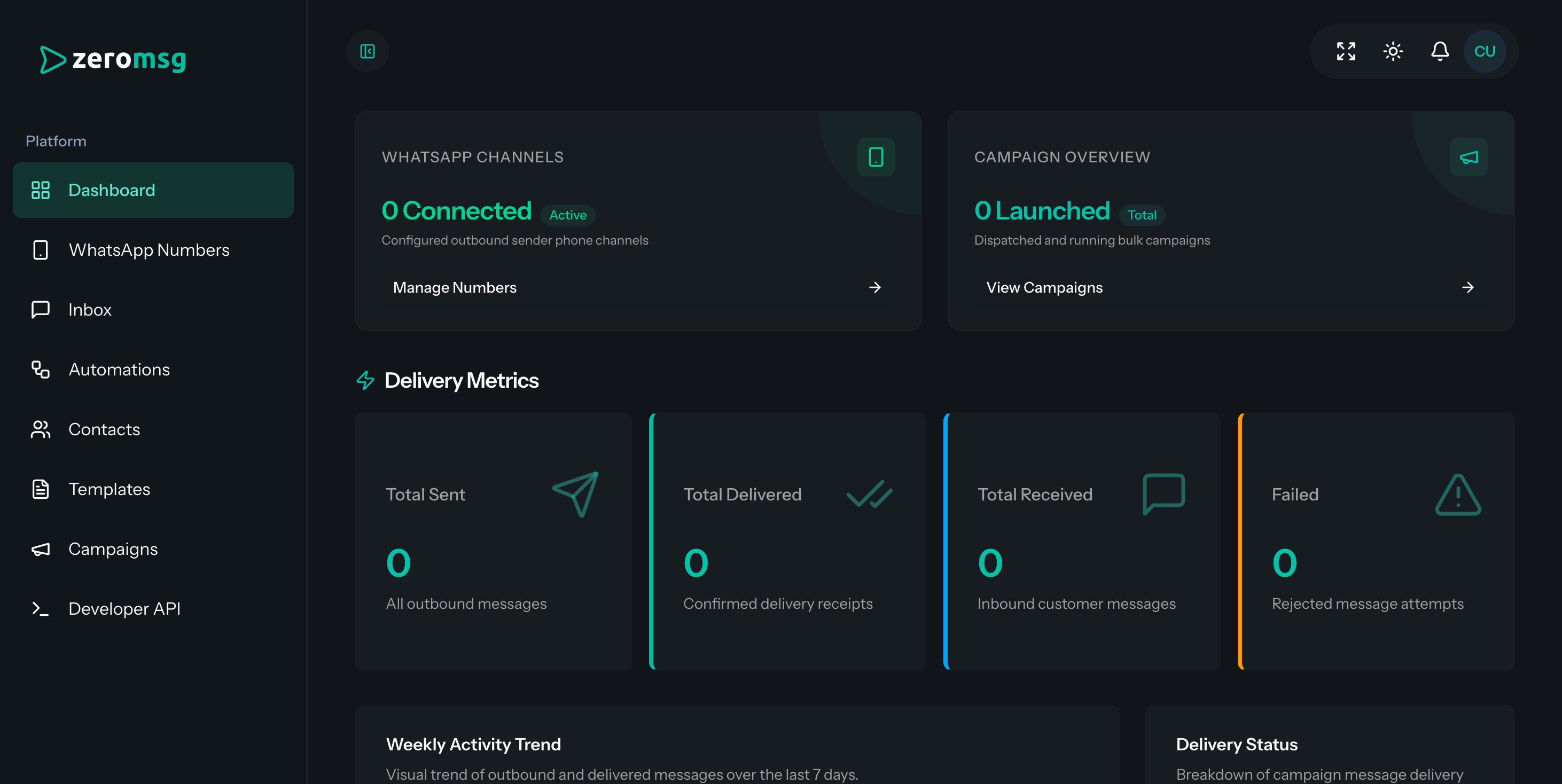Click 'Weekly Activity Trend' heading
The height and width of the screenshot is (784, 1562).
[474, 744]
